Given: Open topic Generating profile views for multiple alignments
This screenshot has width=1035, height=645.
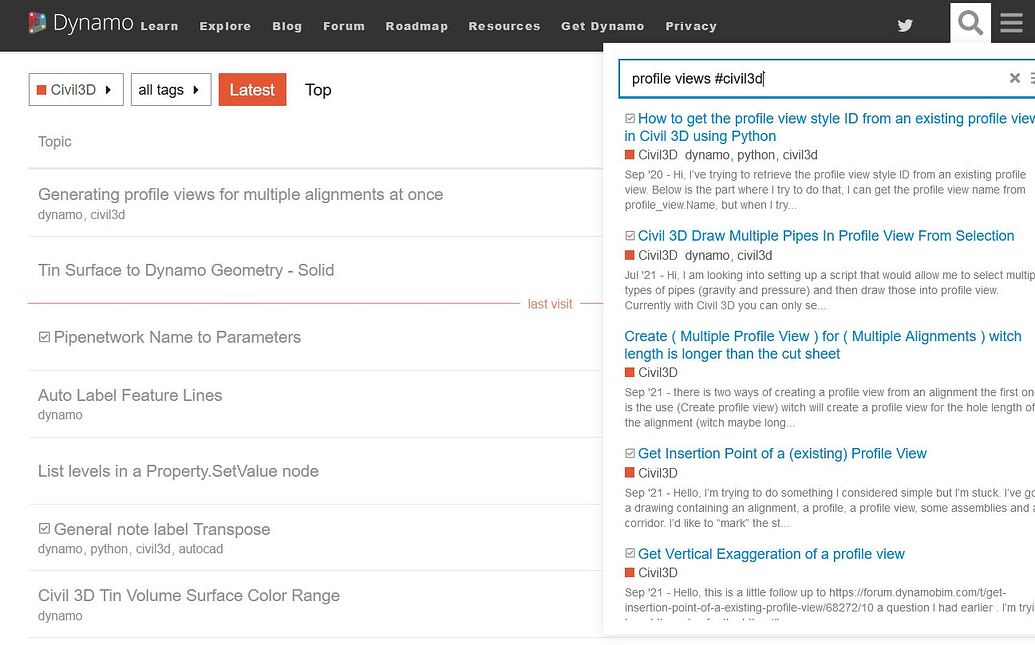Looking at the screenshot, I should tap(240, 195).
